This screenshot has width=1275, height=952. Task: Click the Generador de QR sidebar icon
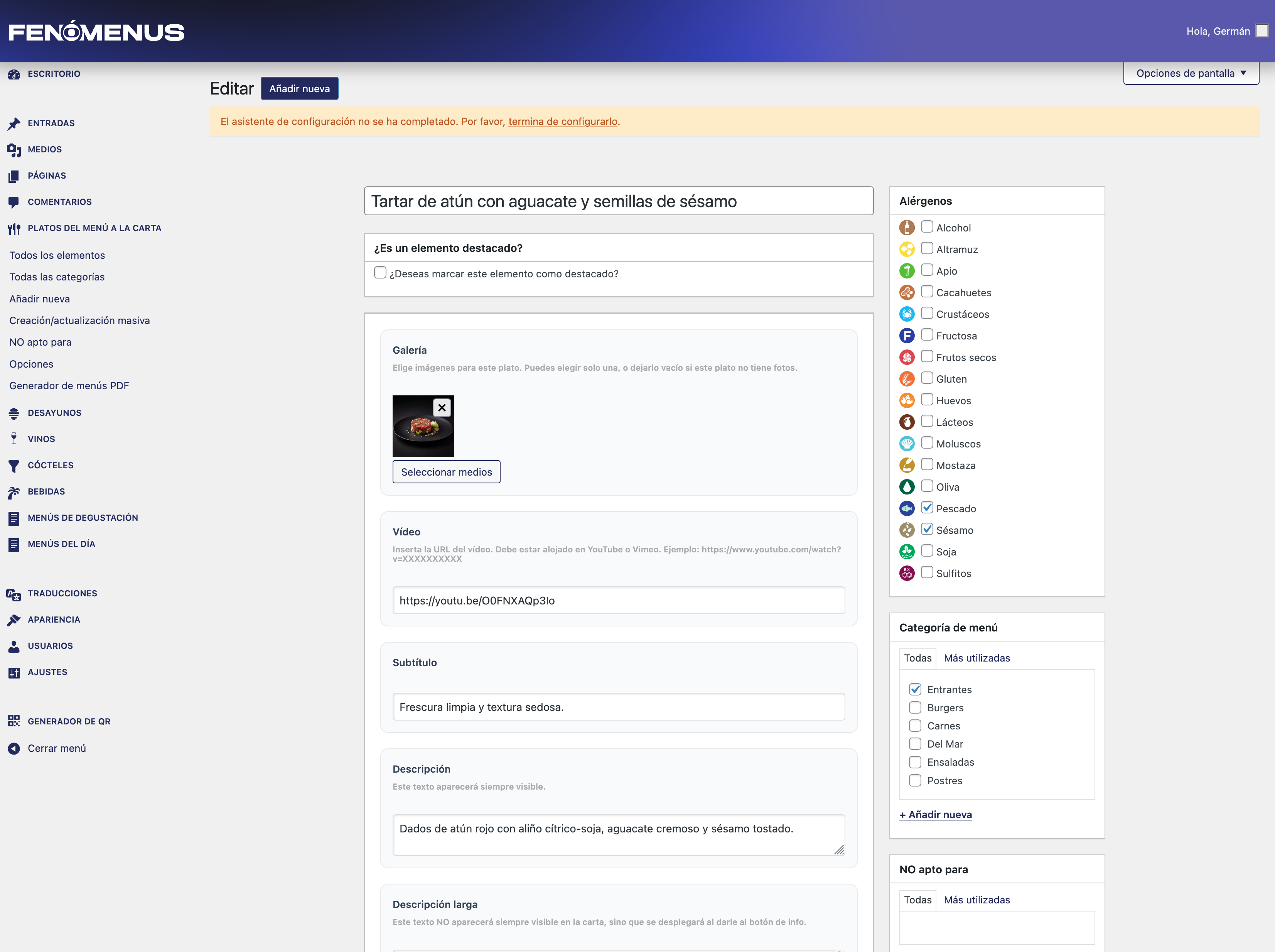tap(14, 721)
